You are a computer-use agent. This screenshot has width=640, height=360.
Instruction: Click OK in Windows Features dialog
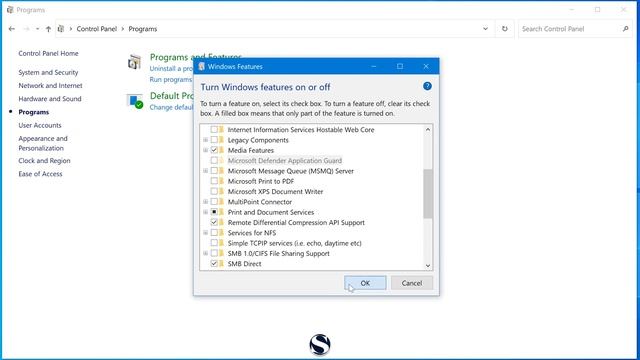pos(365,283)
